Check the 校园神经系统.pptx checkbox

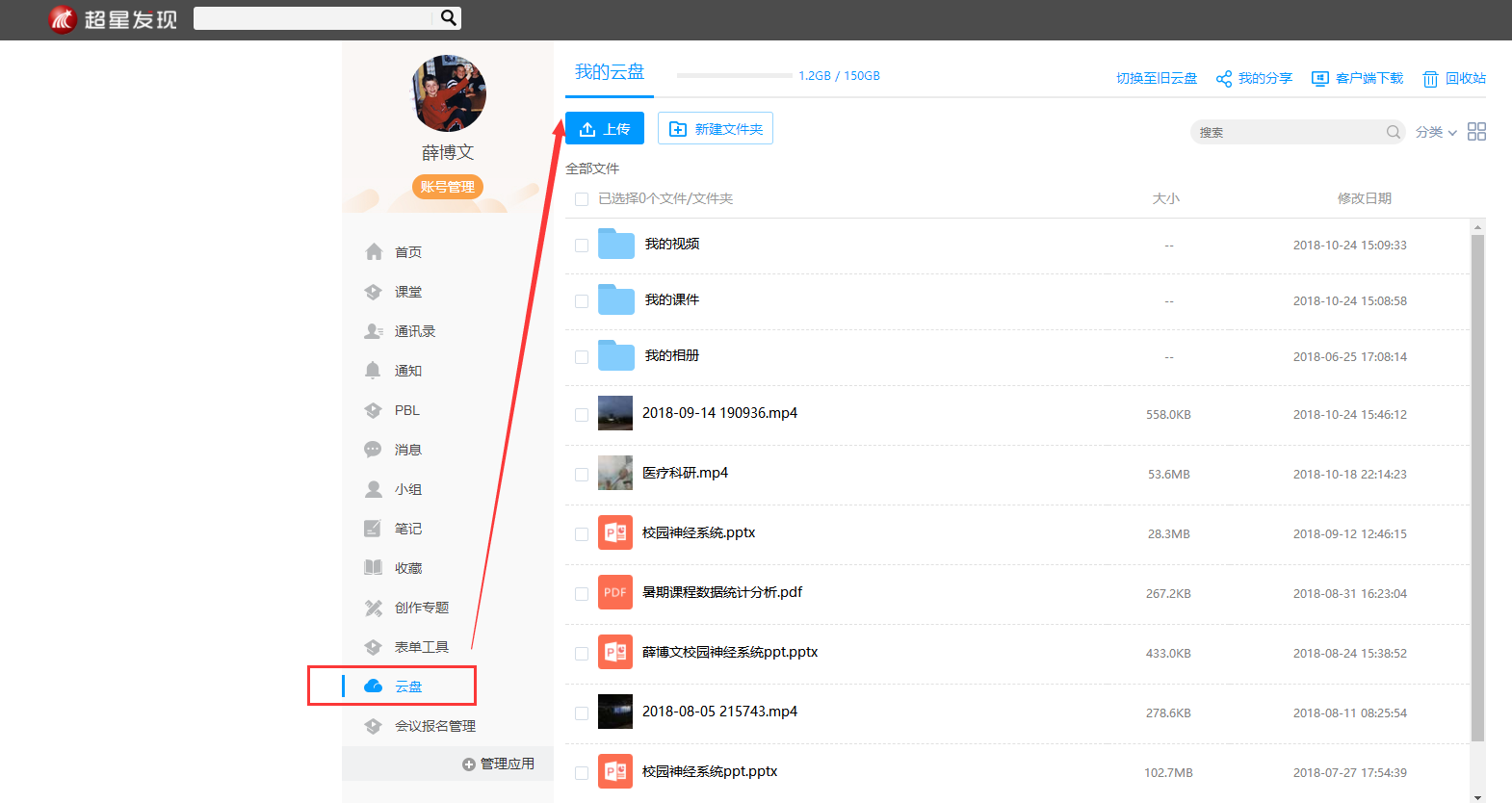[582, 534]
